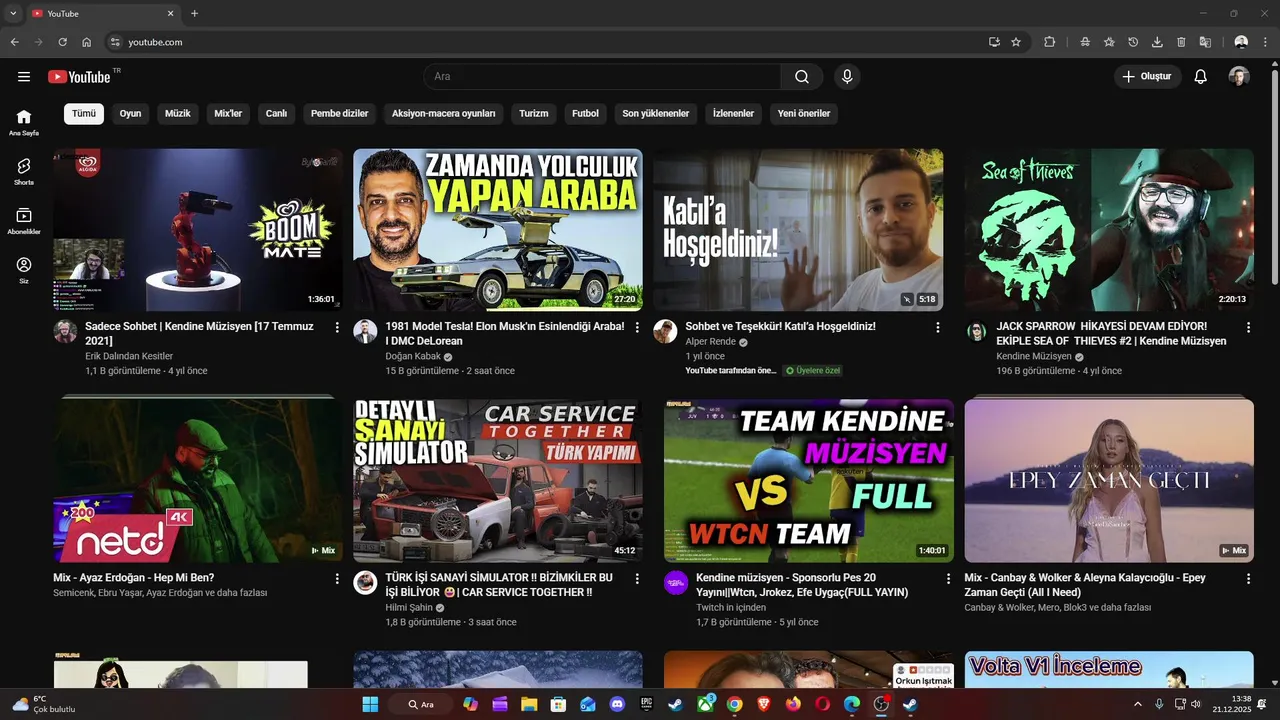Select the İzlenenler filter chip
The height and width of the screenshot is (720, 1280).
[x=733, y=113]
